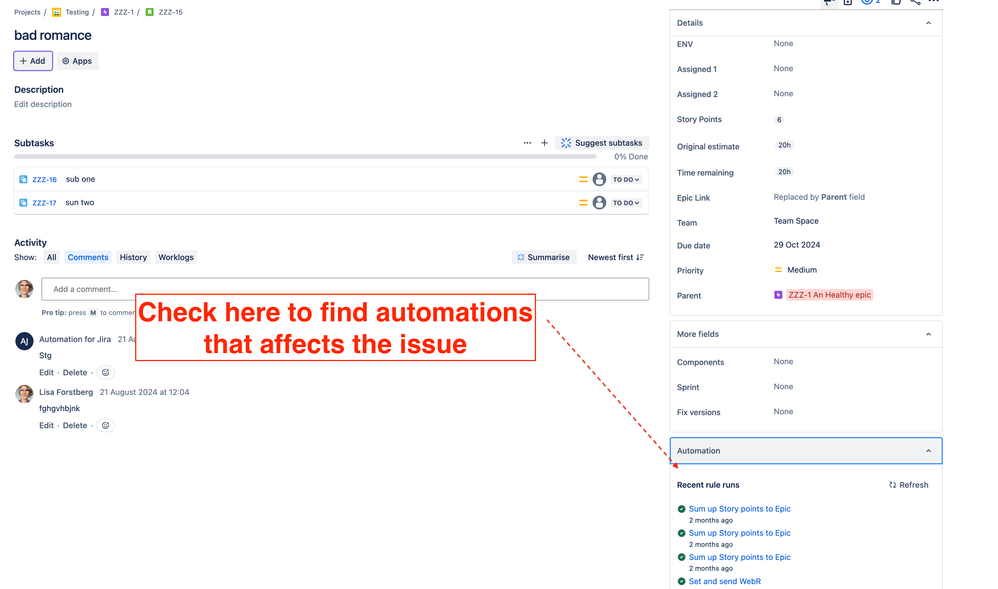Edit Story Points value 6
998x589 pixels.
tap(779, 120)
